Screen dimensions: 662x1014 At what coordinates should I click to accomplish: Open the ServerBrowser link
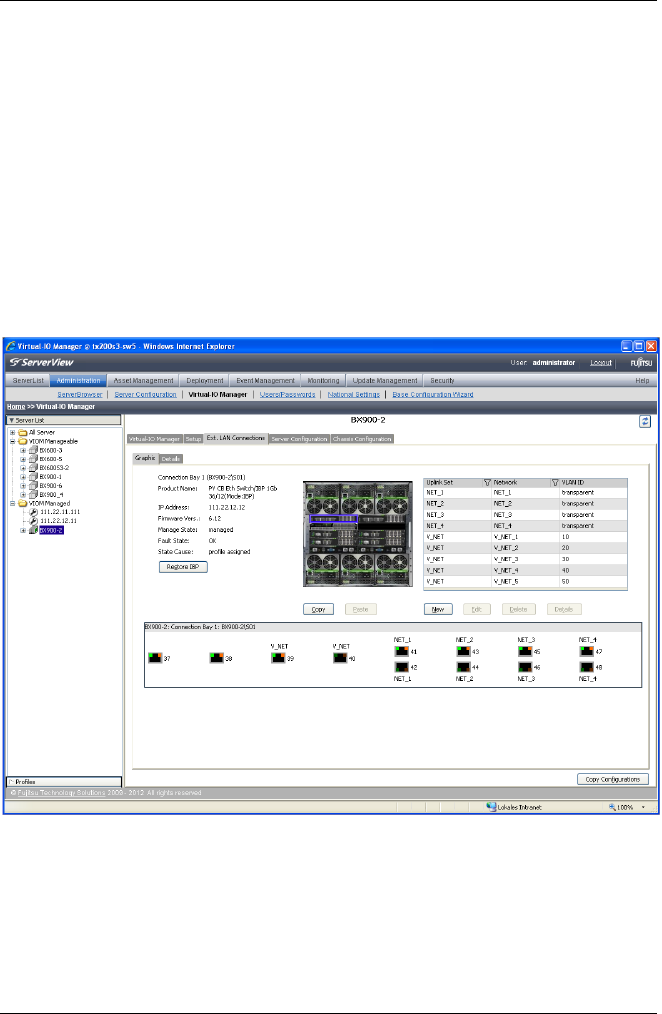[x=80, y=394]
